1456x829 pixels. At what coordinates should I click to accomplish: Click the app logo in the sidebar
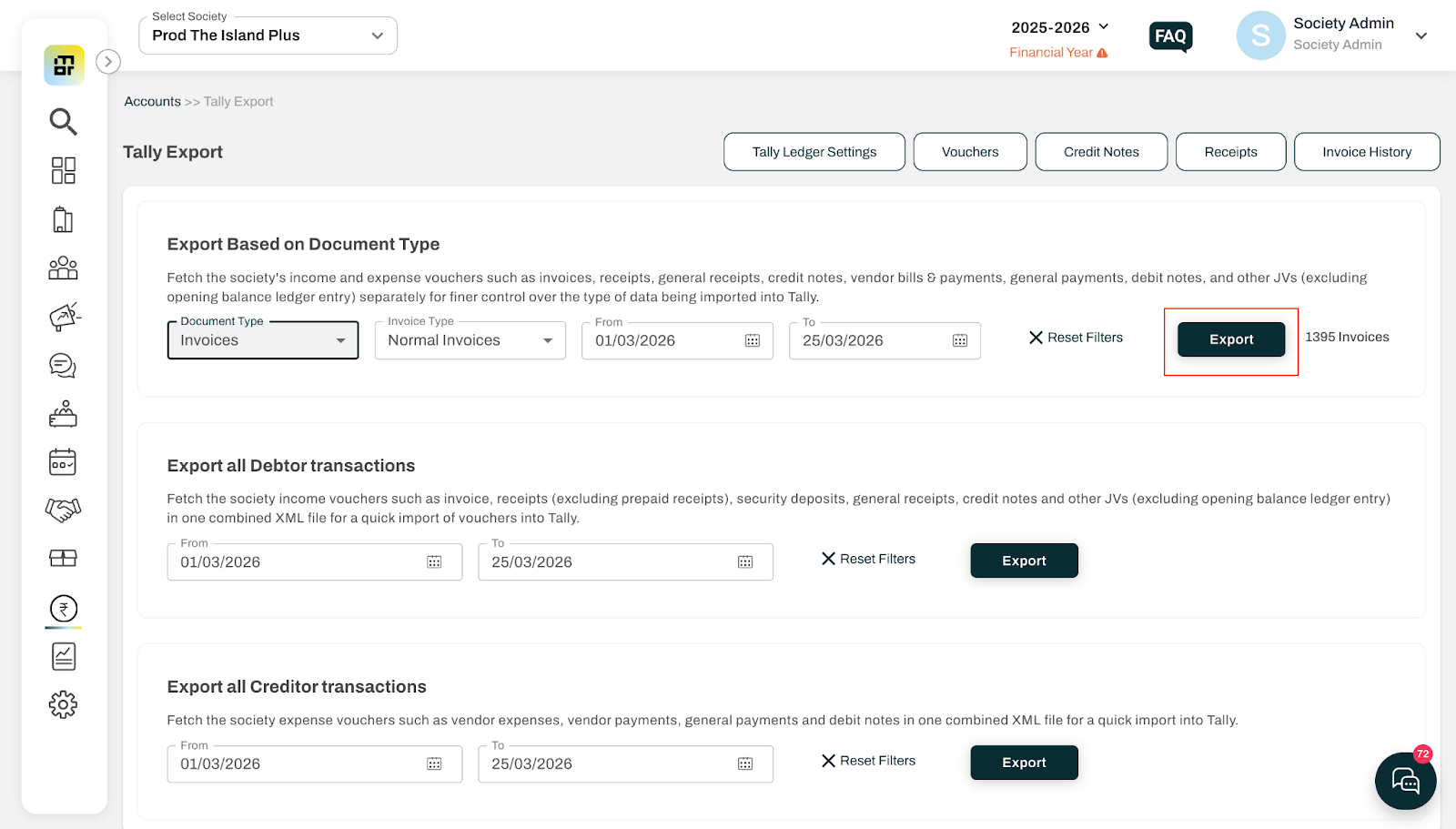(x=64, y=66)
